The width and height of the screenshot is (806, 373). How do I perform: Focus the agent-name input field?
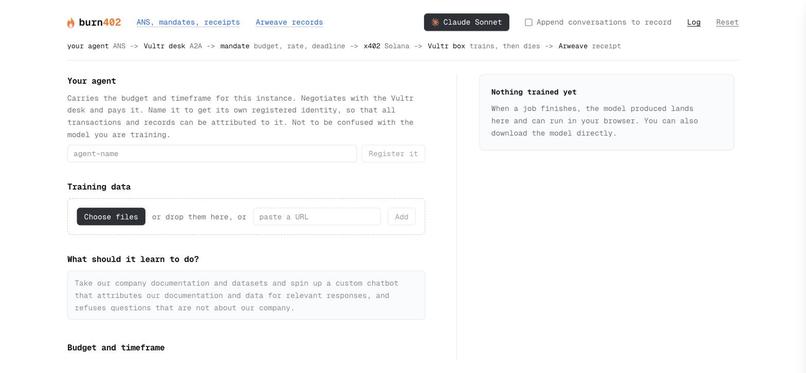[x=212, y=154]
